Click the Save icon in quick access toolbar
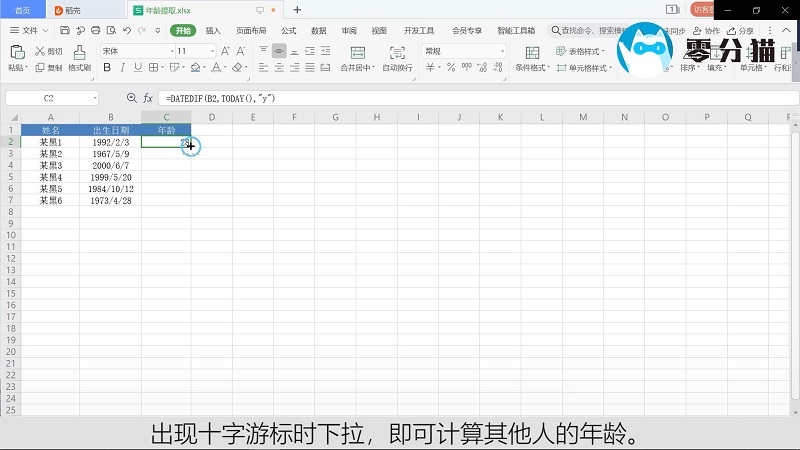 (x=65, y=31)
